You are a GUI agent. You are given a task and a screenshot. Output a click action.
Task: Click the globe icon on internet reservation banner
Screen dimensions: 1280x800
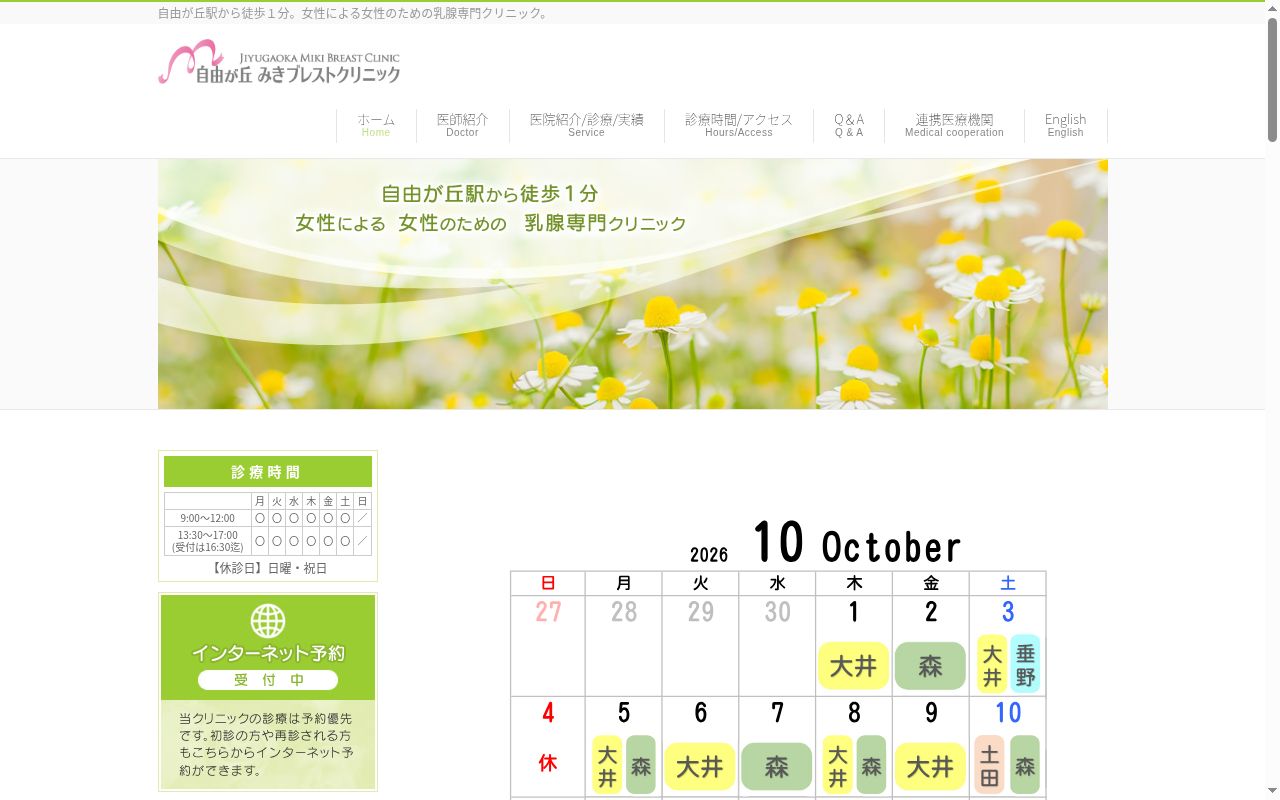pos(268,621)
